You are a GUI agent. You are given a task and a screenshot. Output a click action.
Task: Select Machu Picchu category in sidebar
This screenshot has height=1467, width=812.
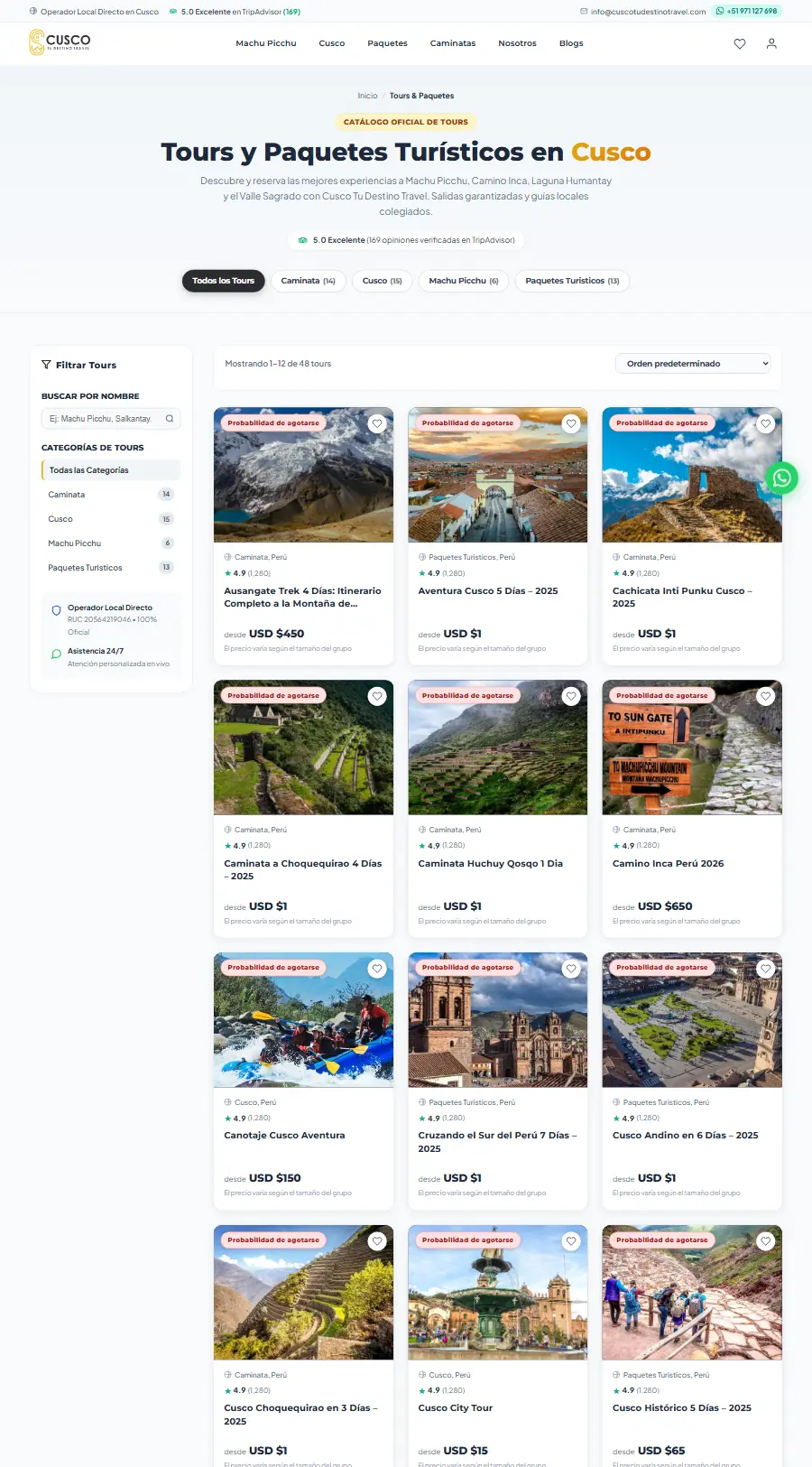(111, 543)
